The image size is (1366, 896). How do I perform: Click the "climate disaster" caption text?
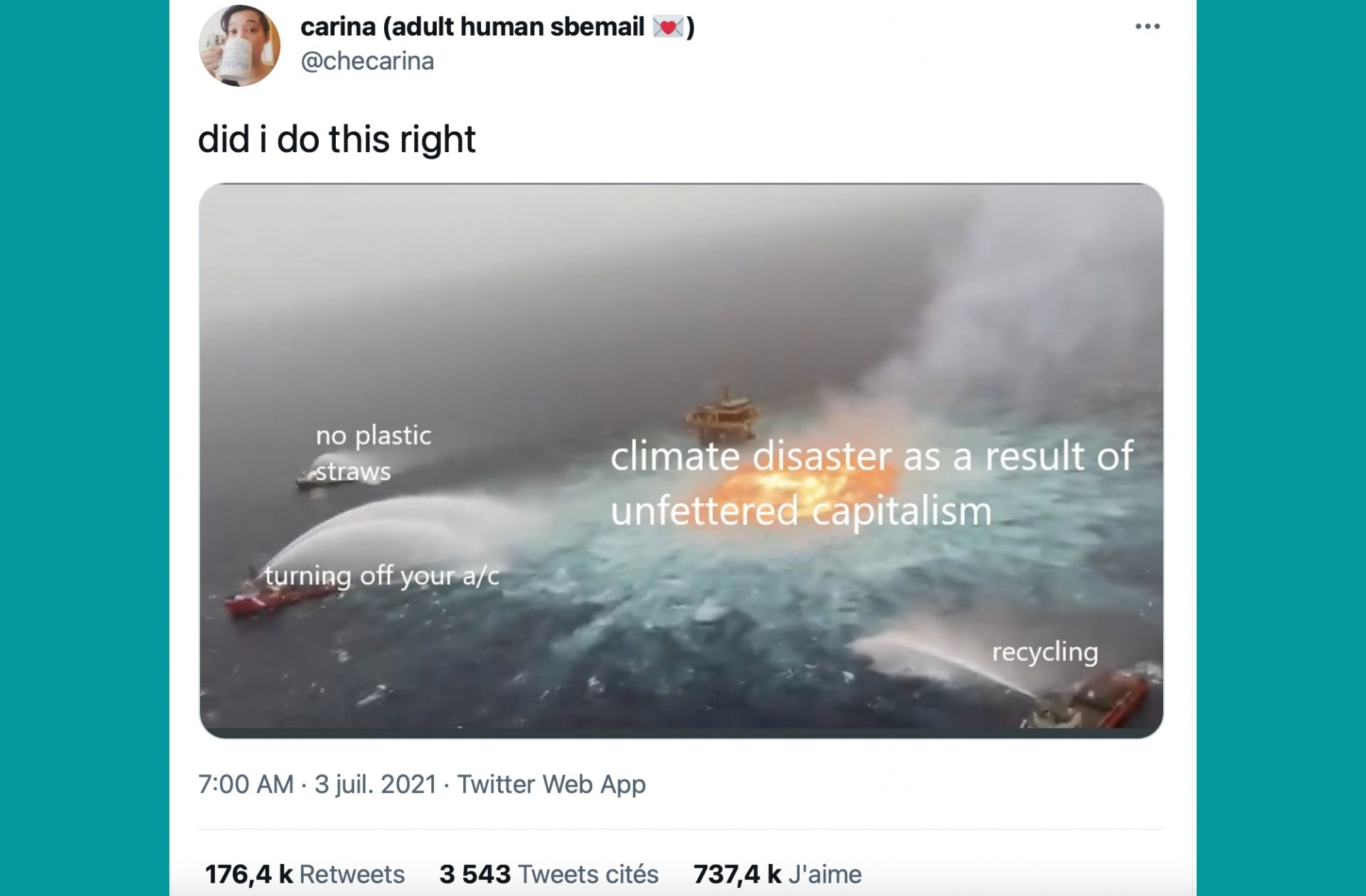coord(871,483)
